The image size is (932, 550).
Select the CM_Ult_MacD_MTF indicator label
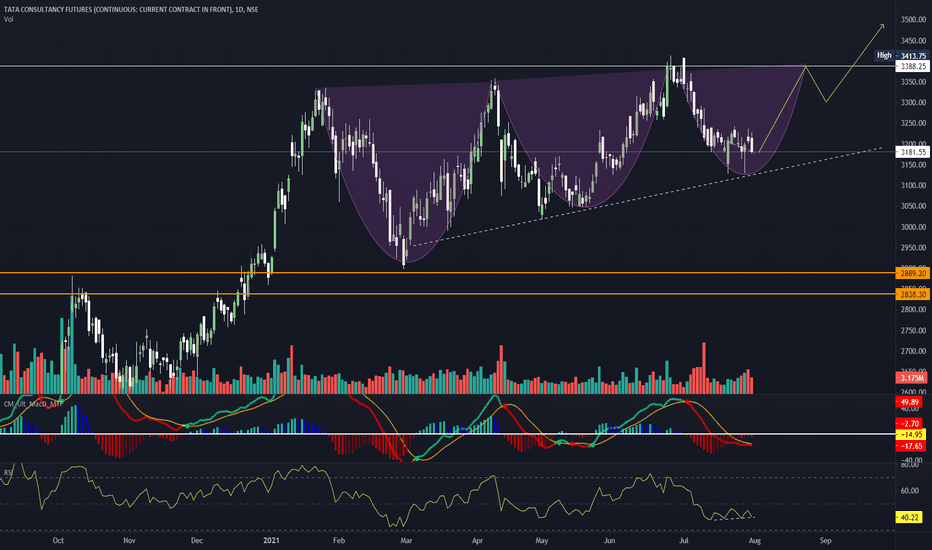pos(33,404)
